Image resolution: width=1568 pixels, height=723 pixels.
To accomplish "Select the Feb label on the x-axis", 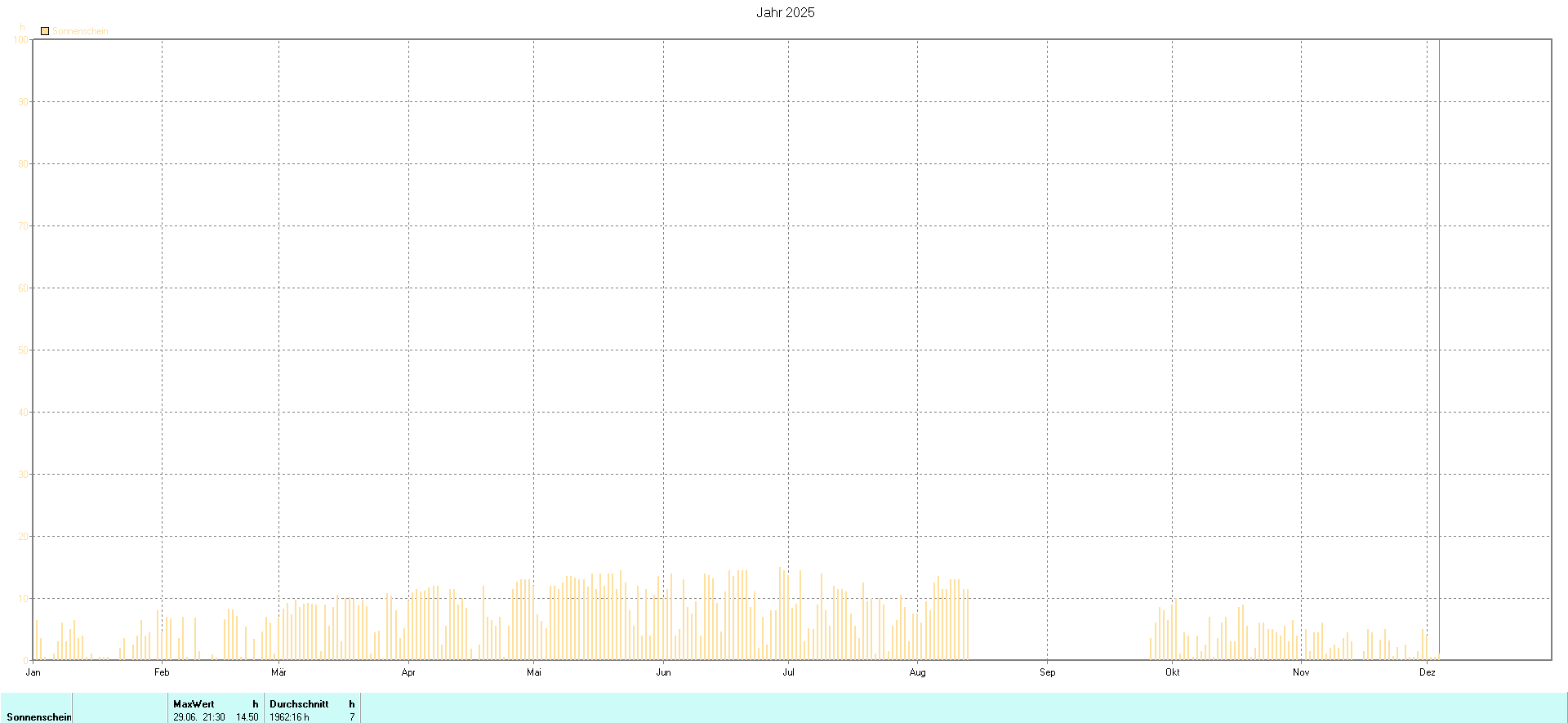I will click(x=162, y=672).
